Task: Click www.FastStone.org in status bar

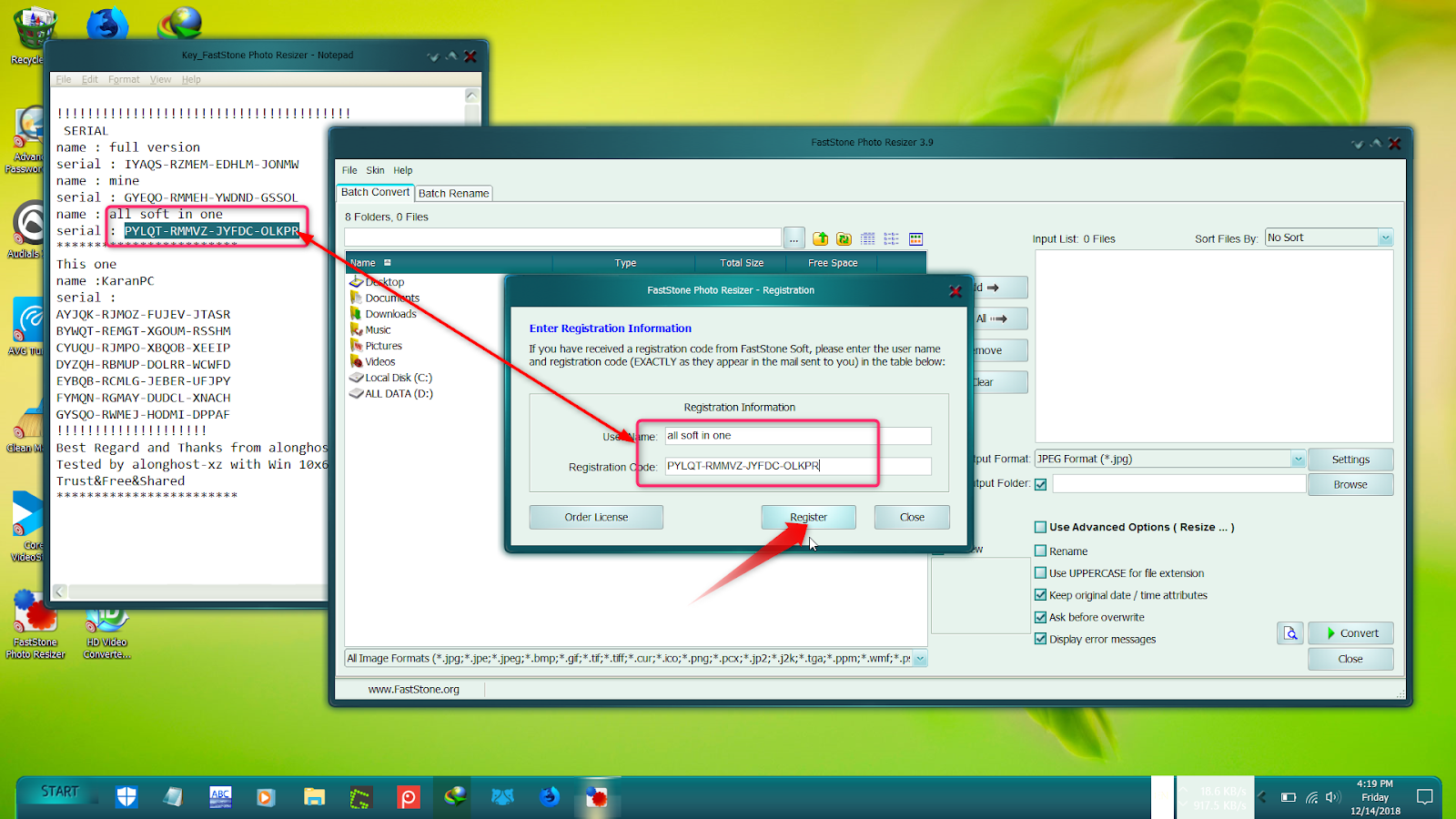Action: 413,690
